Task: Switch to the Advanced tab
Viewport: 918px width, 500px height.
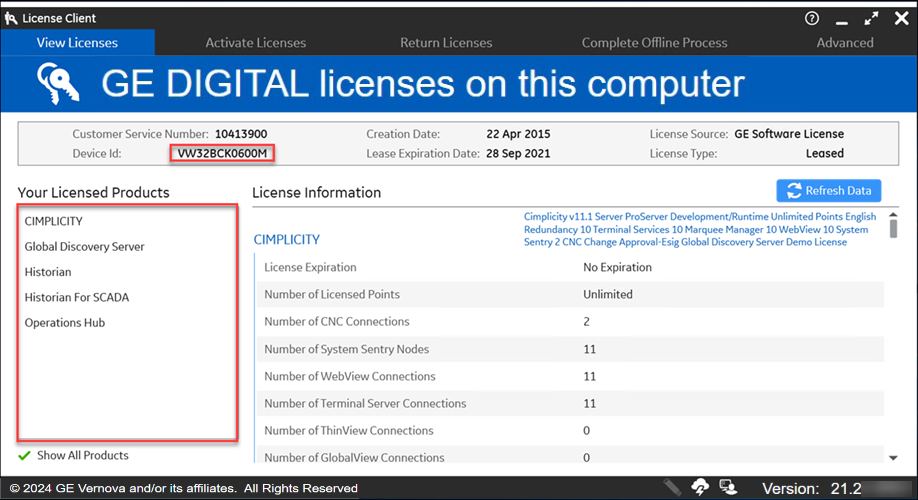Action: [x=845, y=43]
